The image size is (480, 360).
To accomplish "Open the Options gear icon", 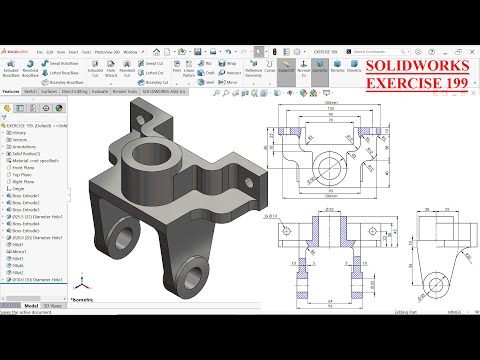I will click(297, 52).
